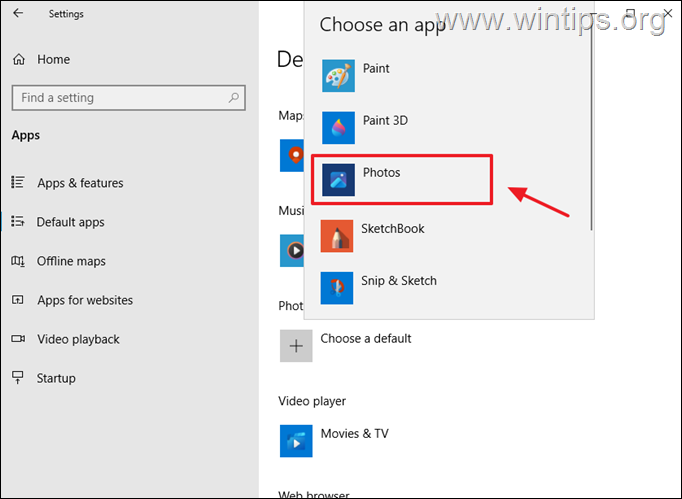
Task: Click the Home house icon
Action: coord(19,59)
